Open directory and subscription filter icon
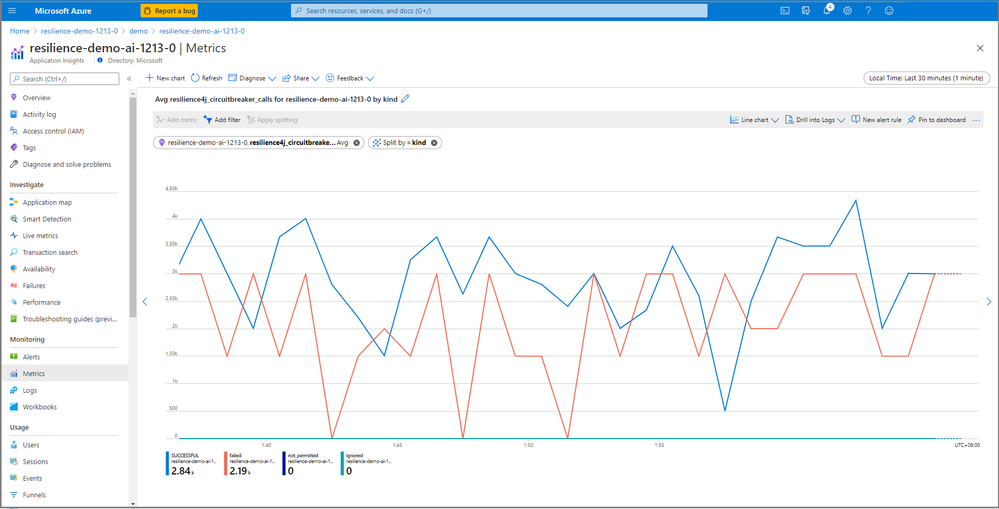This screenshot has width=999, height=509. 806,11
